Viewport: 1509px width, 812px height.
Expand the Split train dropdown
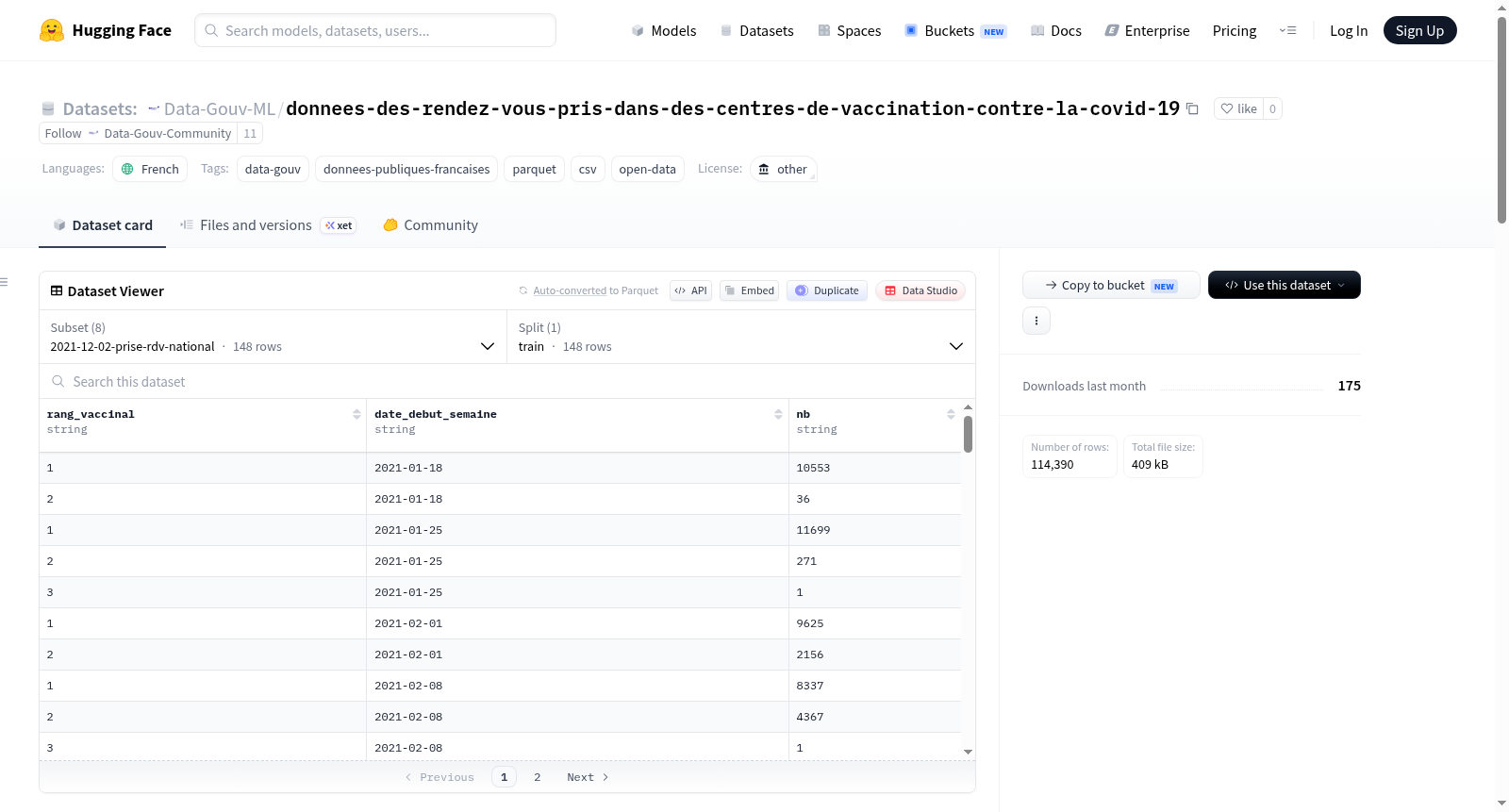(x=741, y=337)
